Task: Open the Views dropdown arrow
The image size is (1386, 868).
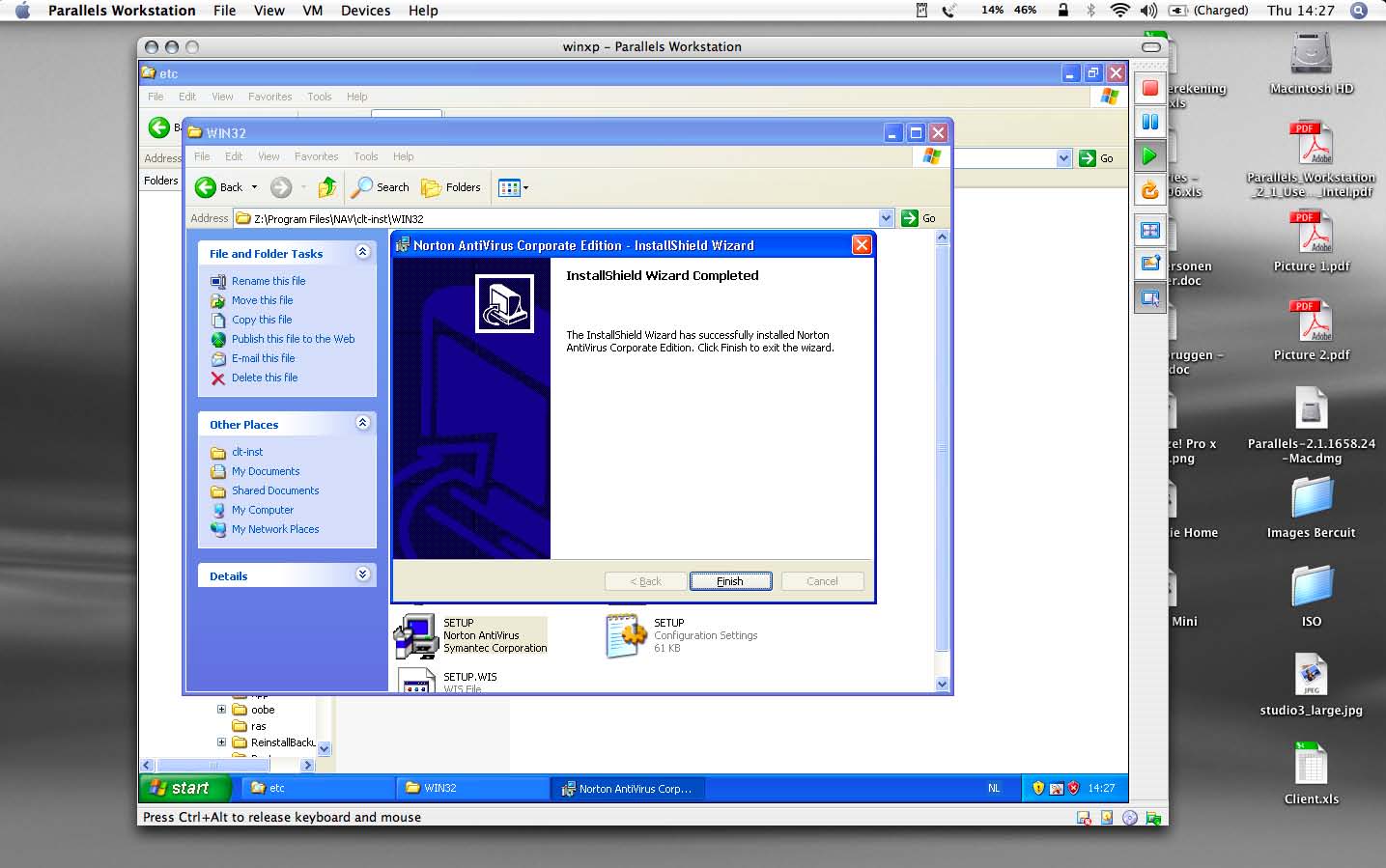Action: [x=526, y=188]
